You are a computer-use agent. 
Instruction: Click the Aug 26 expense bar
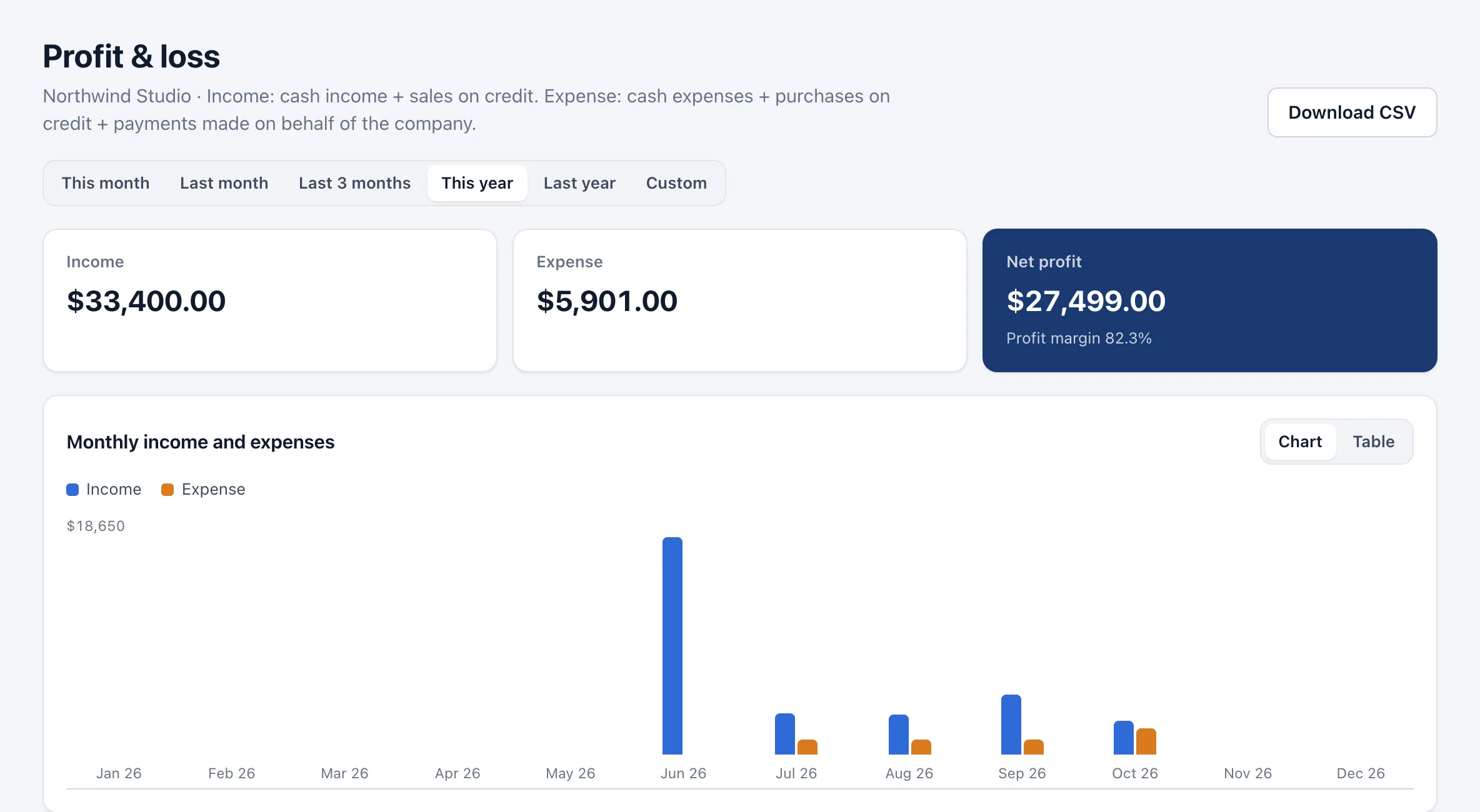[x=921, y=747]
